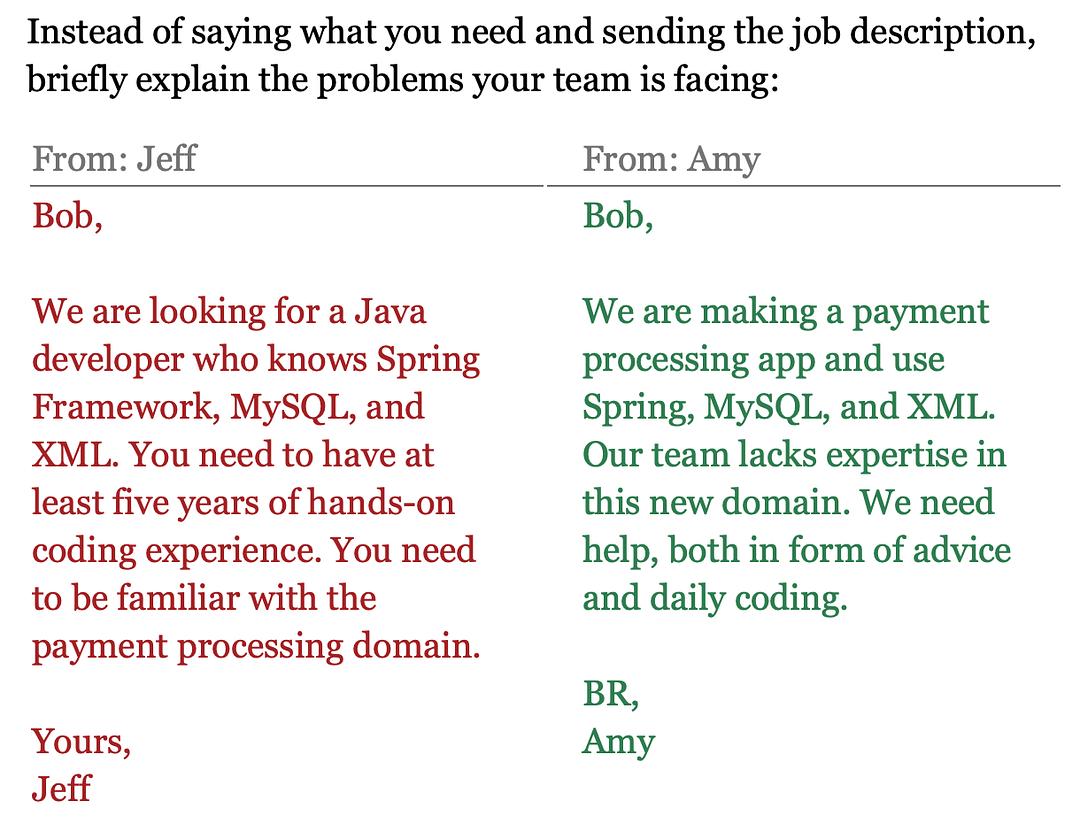The image size is (1080, 832).
Task: Click the line "payment processing domain." in red
Action: (x=256, y=646)
